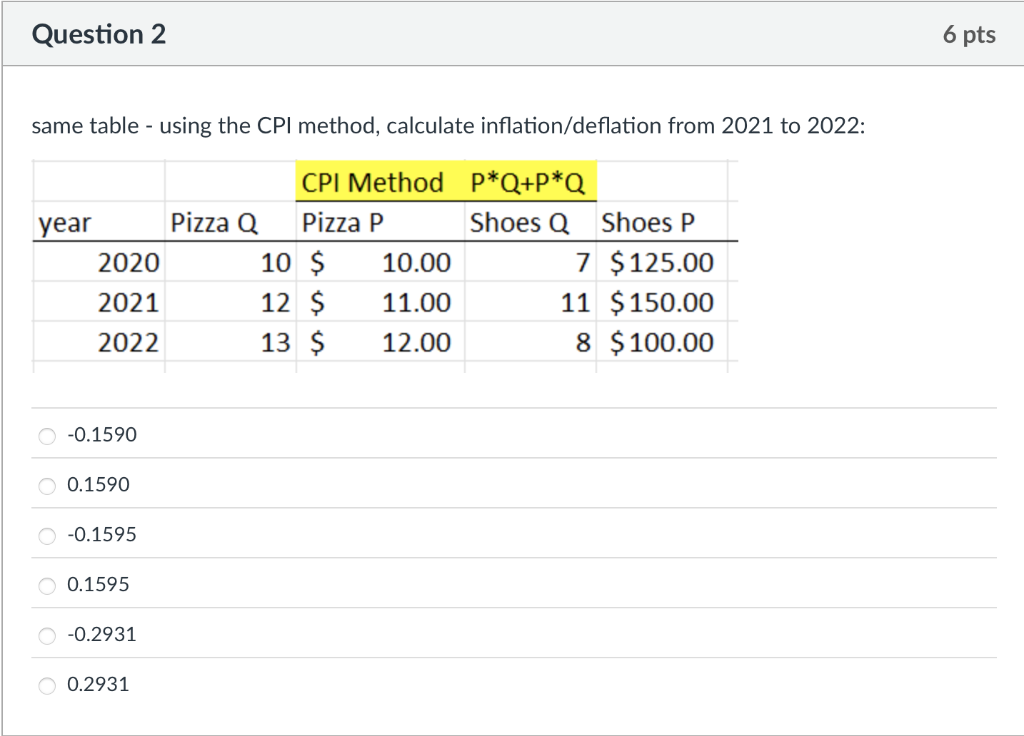This screenshot has width=1024, height=736.
Task: Choose the positive 0.2931 radio button
Action: 47,686
